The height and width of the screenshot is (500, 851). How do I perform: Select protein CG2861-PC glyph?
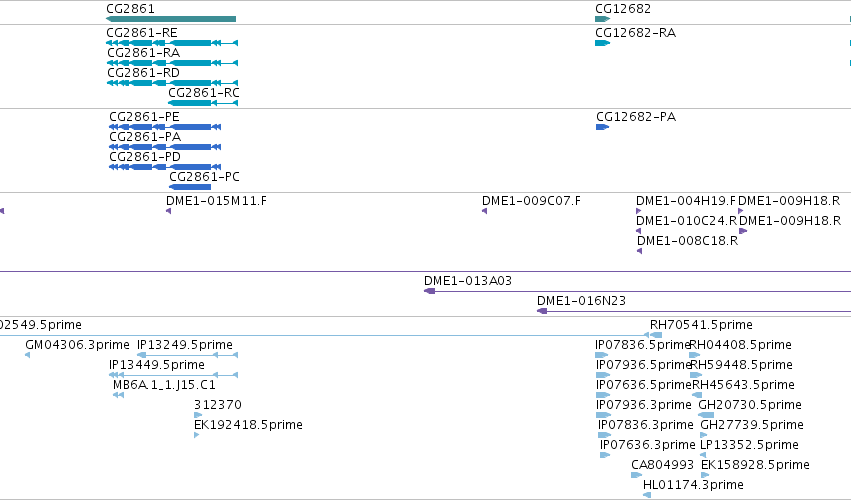tap(190, 187)
